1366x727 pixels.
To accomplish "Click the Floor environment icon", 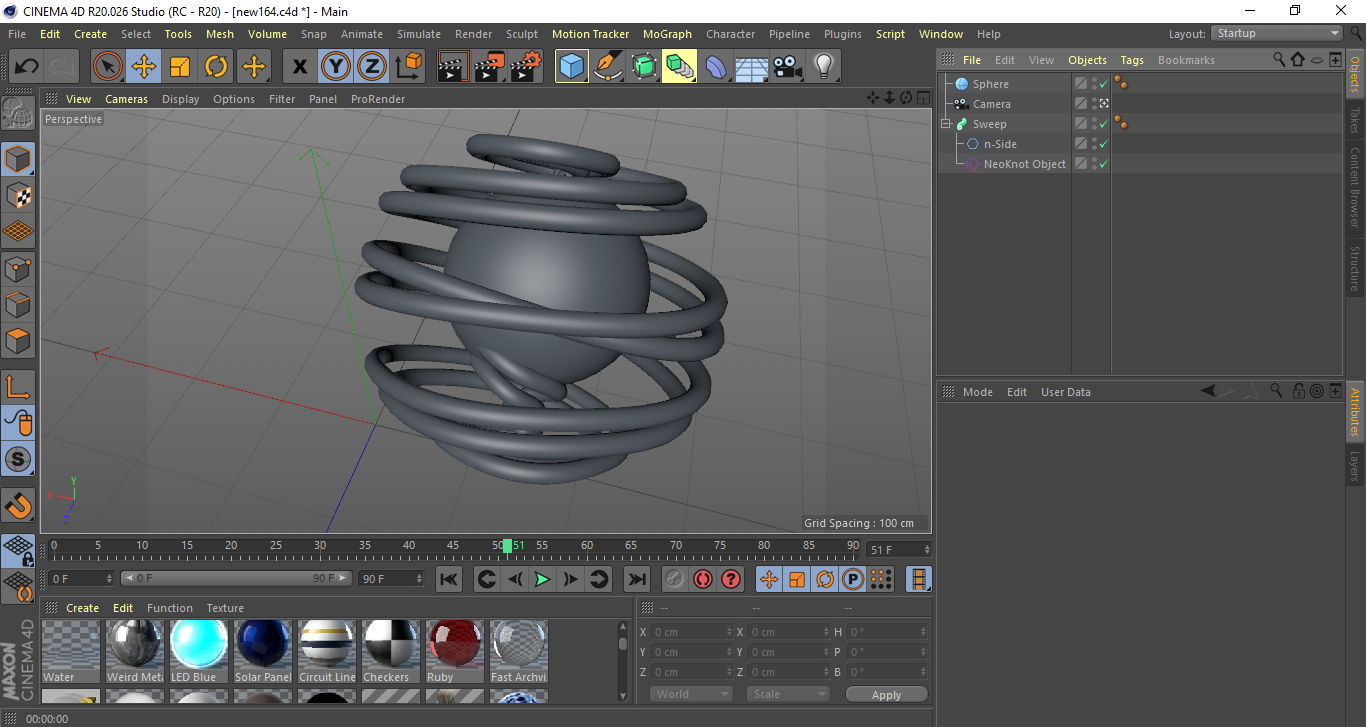I will click(752, 67).
